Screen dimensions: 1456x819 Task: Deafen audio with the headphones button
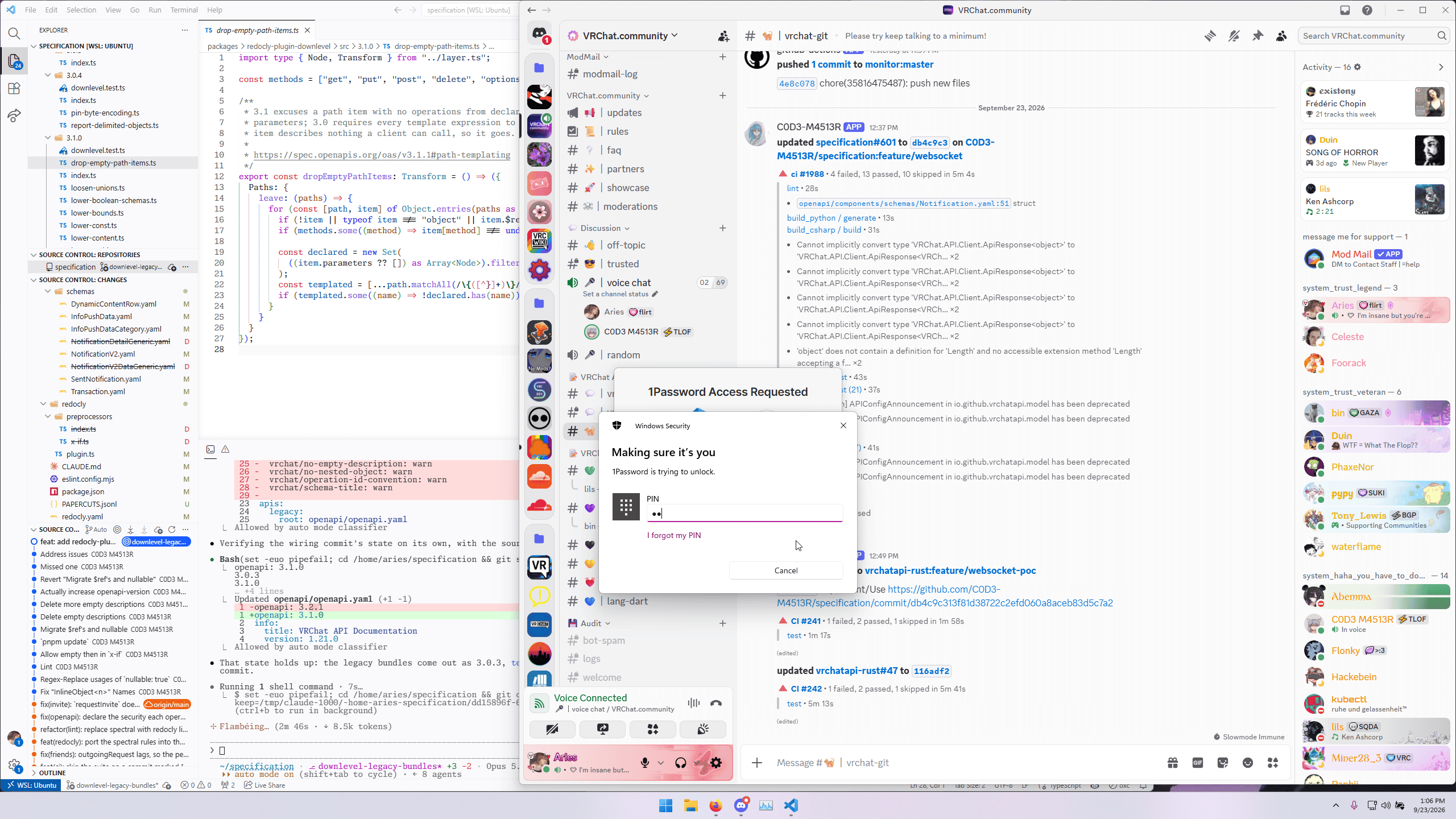tap(681, 763)
